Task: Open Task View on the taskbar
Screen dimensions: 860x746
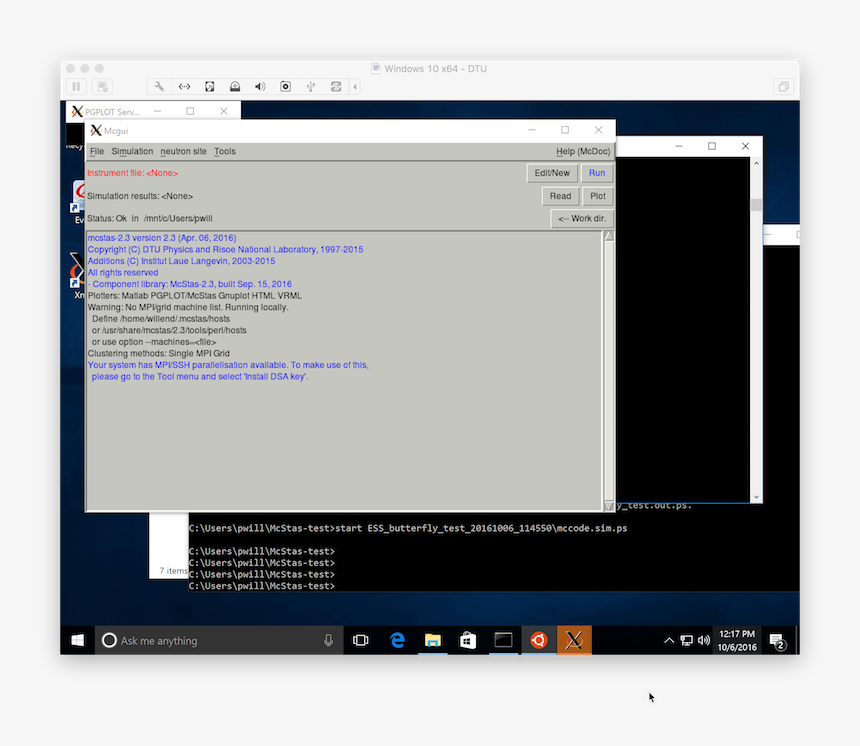Action: pos(361,640)
